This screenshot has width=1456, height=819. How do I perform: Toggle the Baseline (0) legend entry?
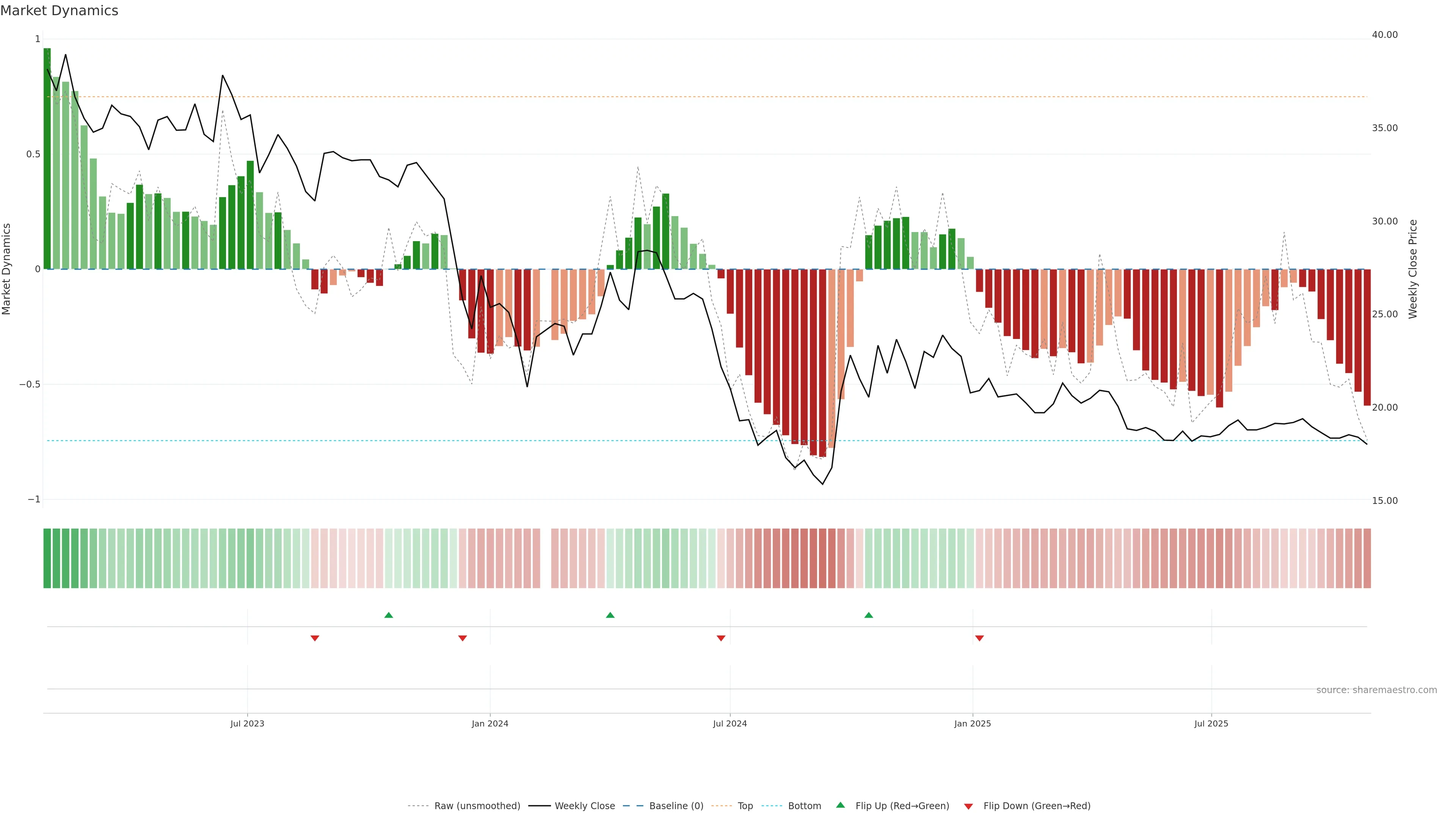pyautogui.click(x=676, y=806)
